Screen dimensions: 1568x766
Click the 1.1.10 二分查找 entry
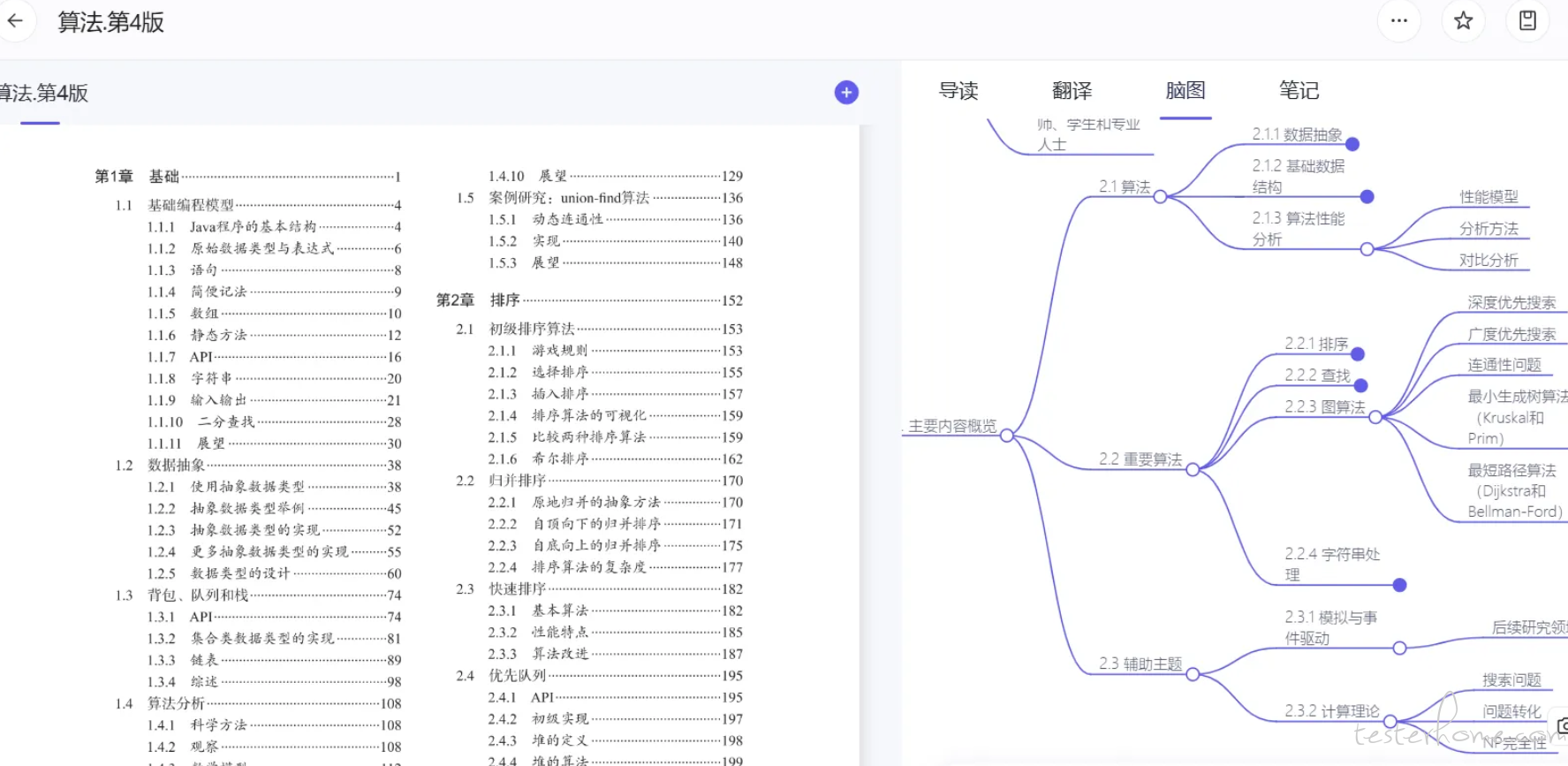(275, 422)
